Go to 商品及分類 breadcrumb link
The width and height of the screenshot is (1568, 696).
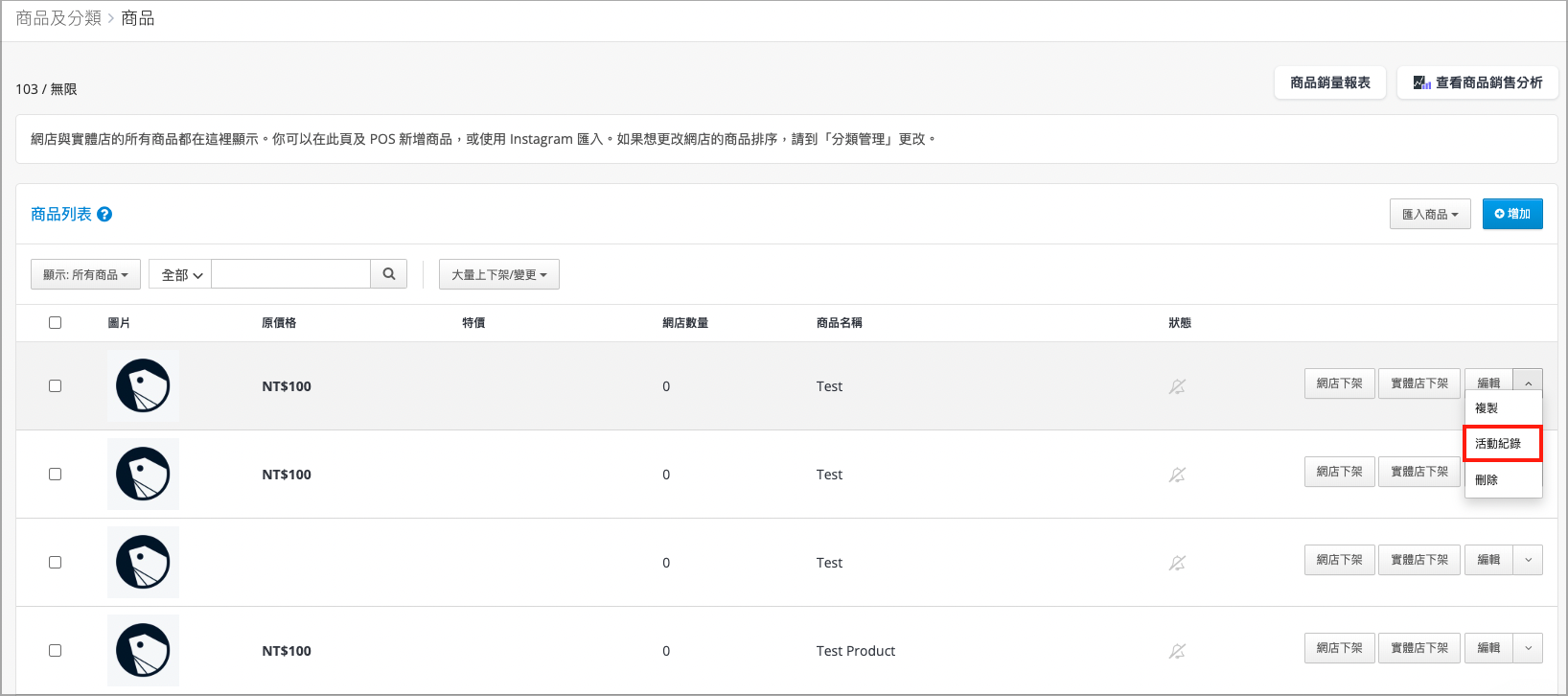click(58, 18)
